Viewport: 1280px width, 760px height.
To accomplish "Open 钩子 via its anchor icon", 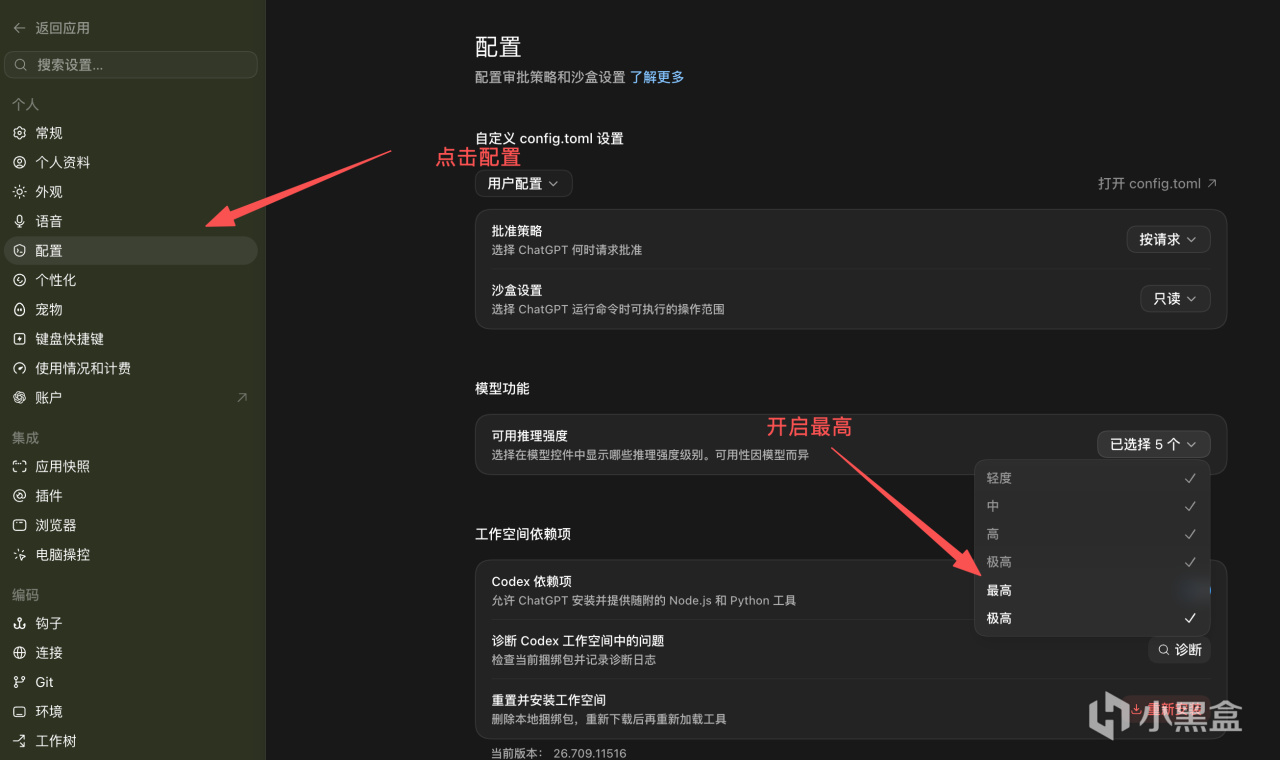I will [19, 623].
